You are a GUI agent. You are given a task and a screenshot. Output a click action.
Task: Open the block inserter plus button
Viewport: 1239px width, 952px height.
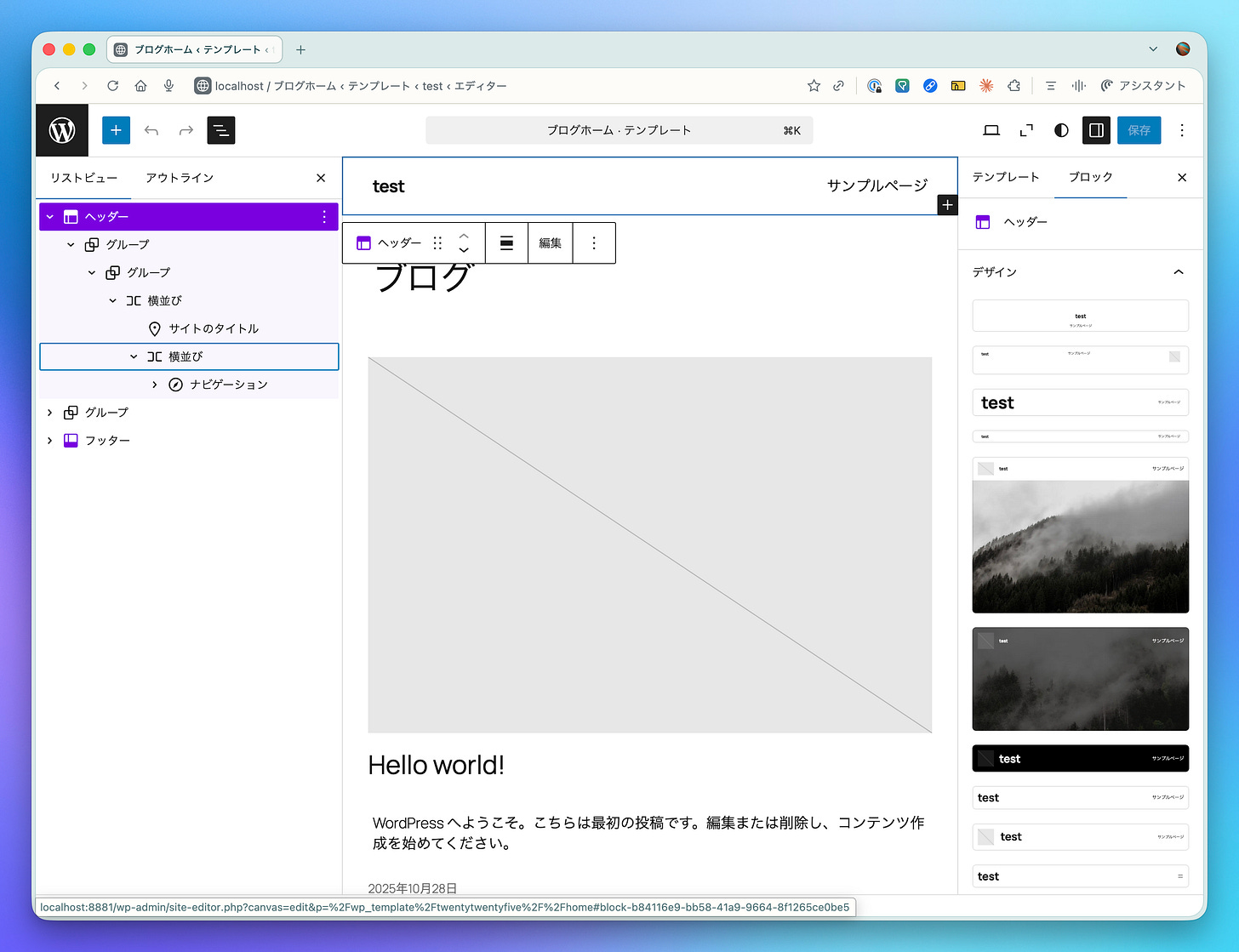coord(116,130)
